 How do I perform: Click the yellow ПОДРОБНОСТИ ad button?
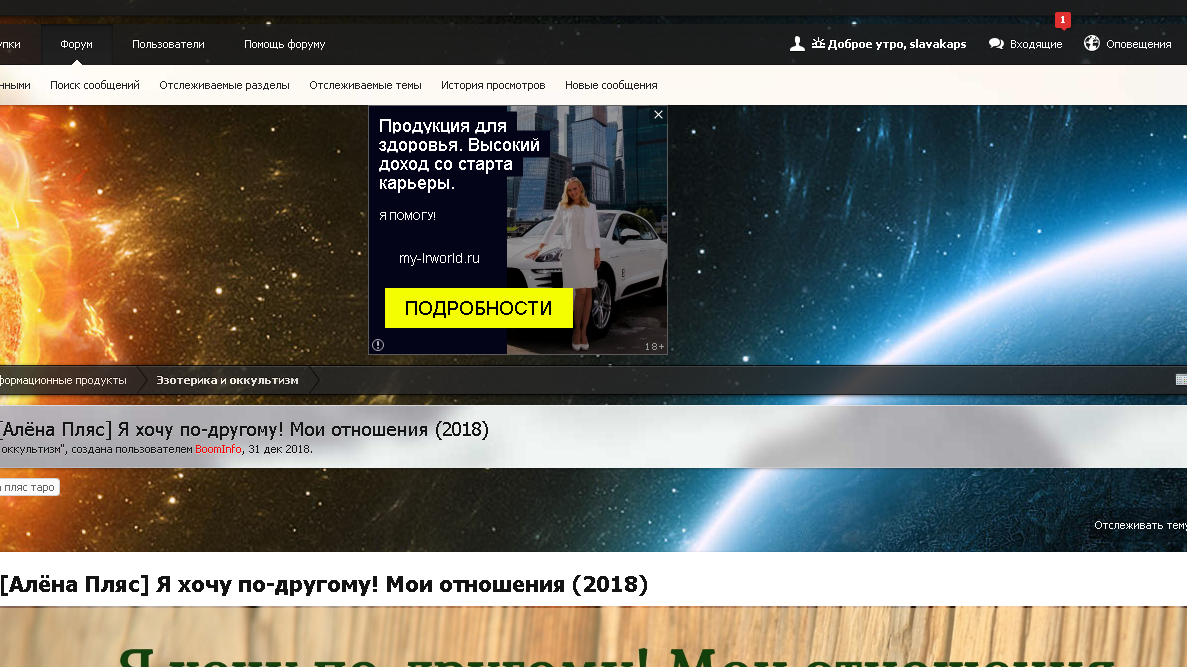[478, 308]
